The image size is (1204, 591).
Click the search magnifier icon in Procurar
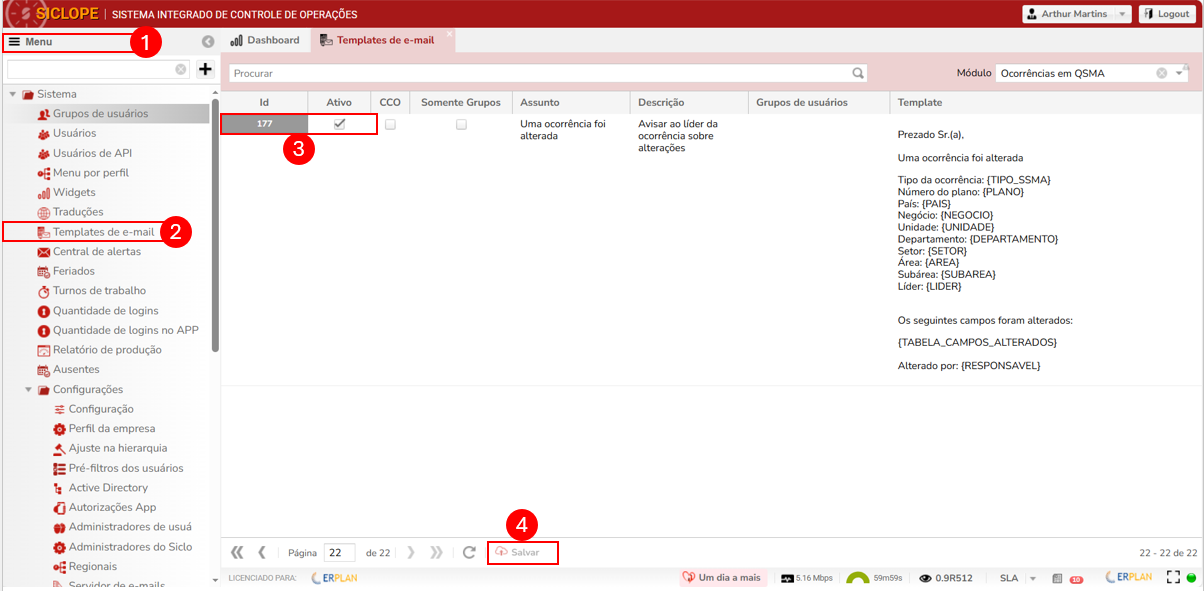click(858, 73)
